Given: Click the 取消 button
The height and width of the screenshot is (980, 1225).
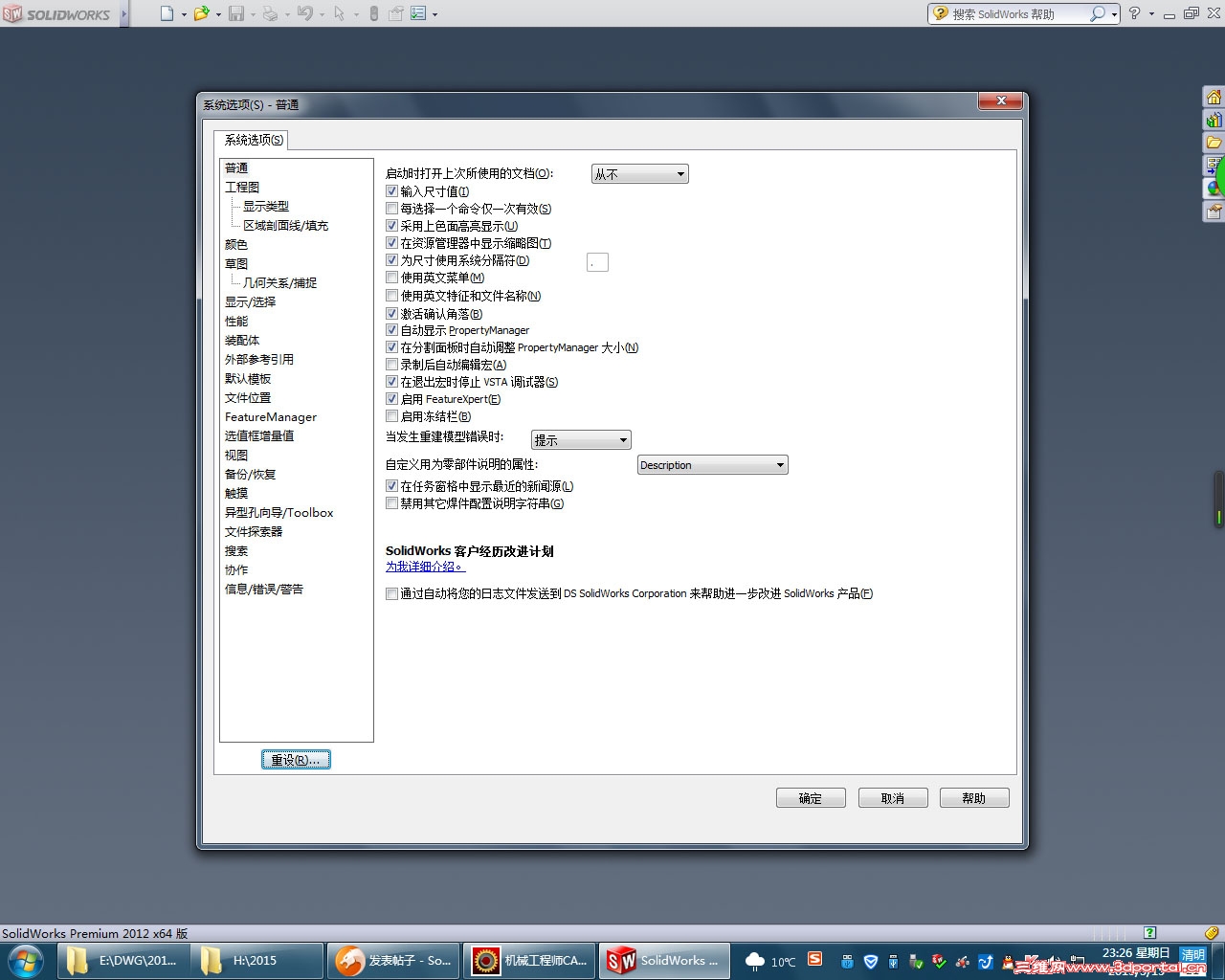Looking at the screenshot, I should click(893, 798).
